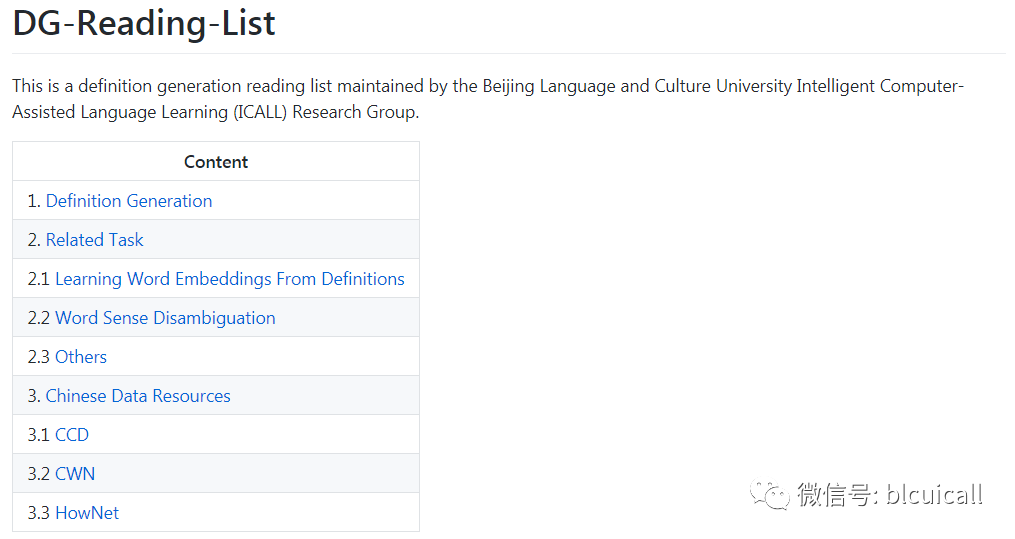Open the Definition Generation link
The image size is (1015, 539).
129,201
